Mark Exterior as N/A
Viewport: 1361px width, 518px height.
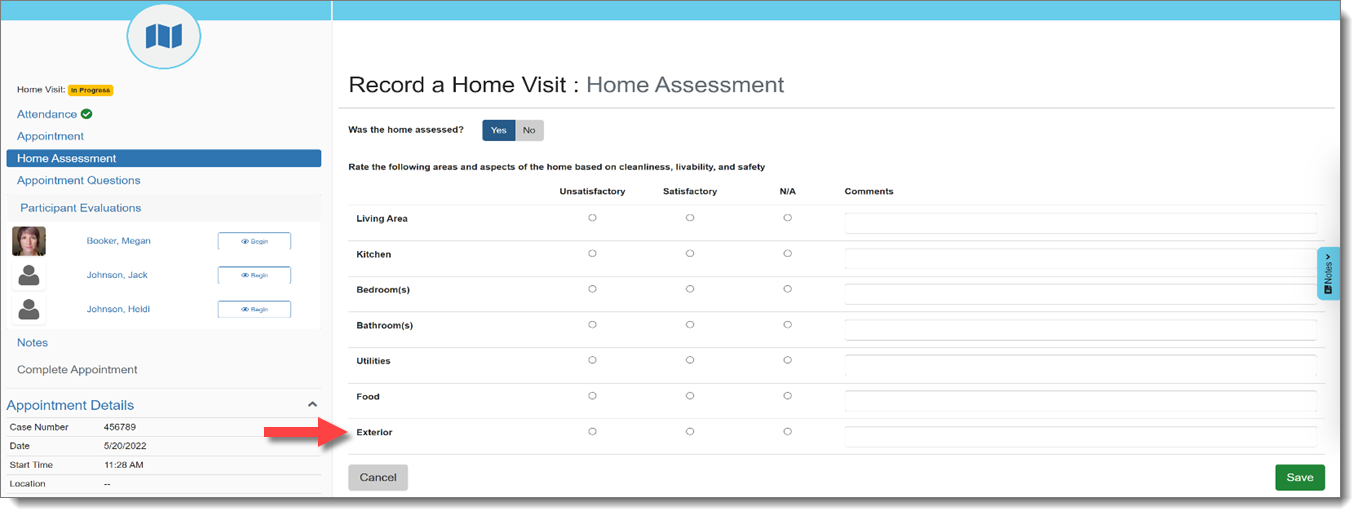(x=787, y=432)
